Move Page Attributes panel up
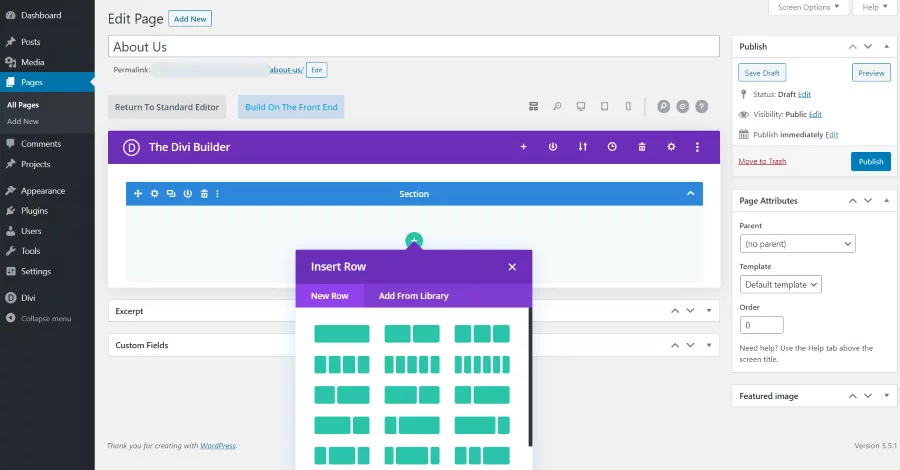 852,200
